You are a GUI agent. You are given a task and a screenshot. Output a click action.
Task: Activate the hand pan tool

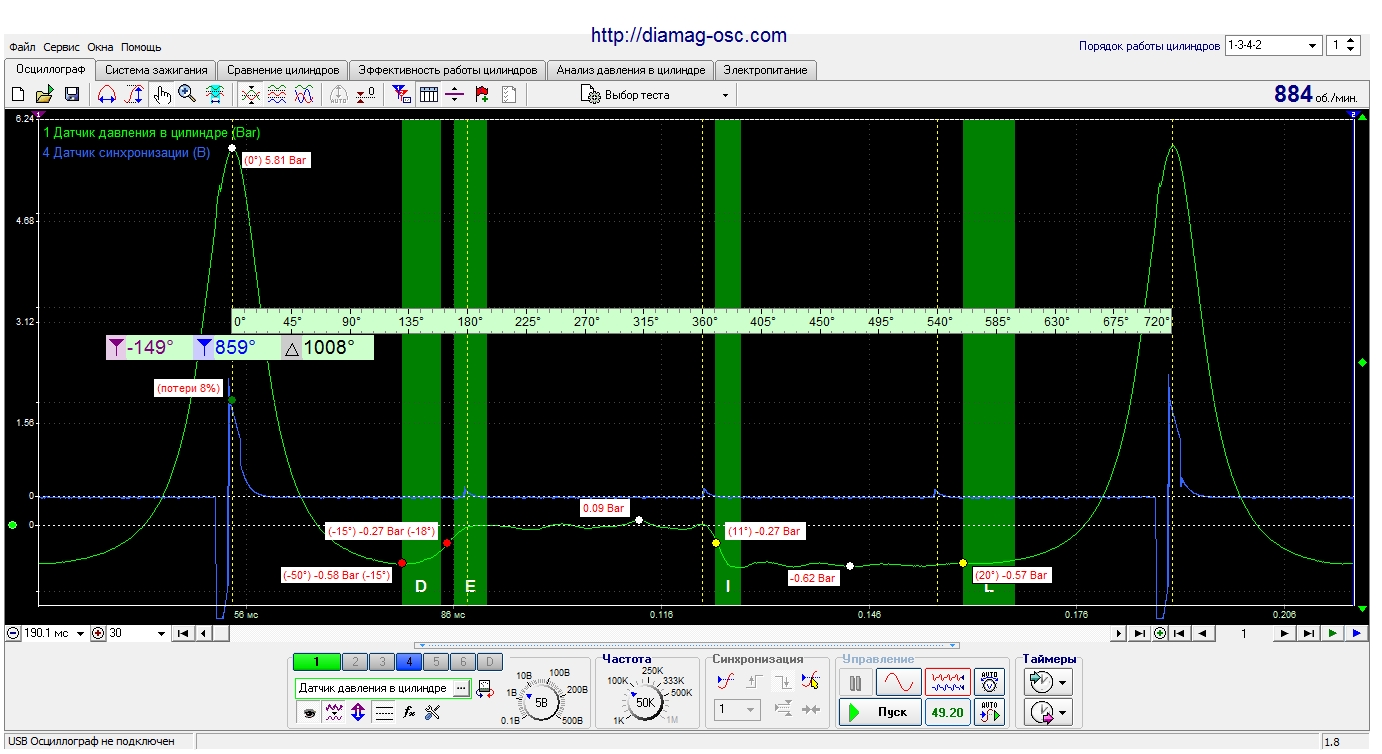point(162,95)
